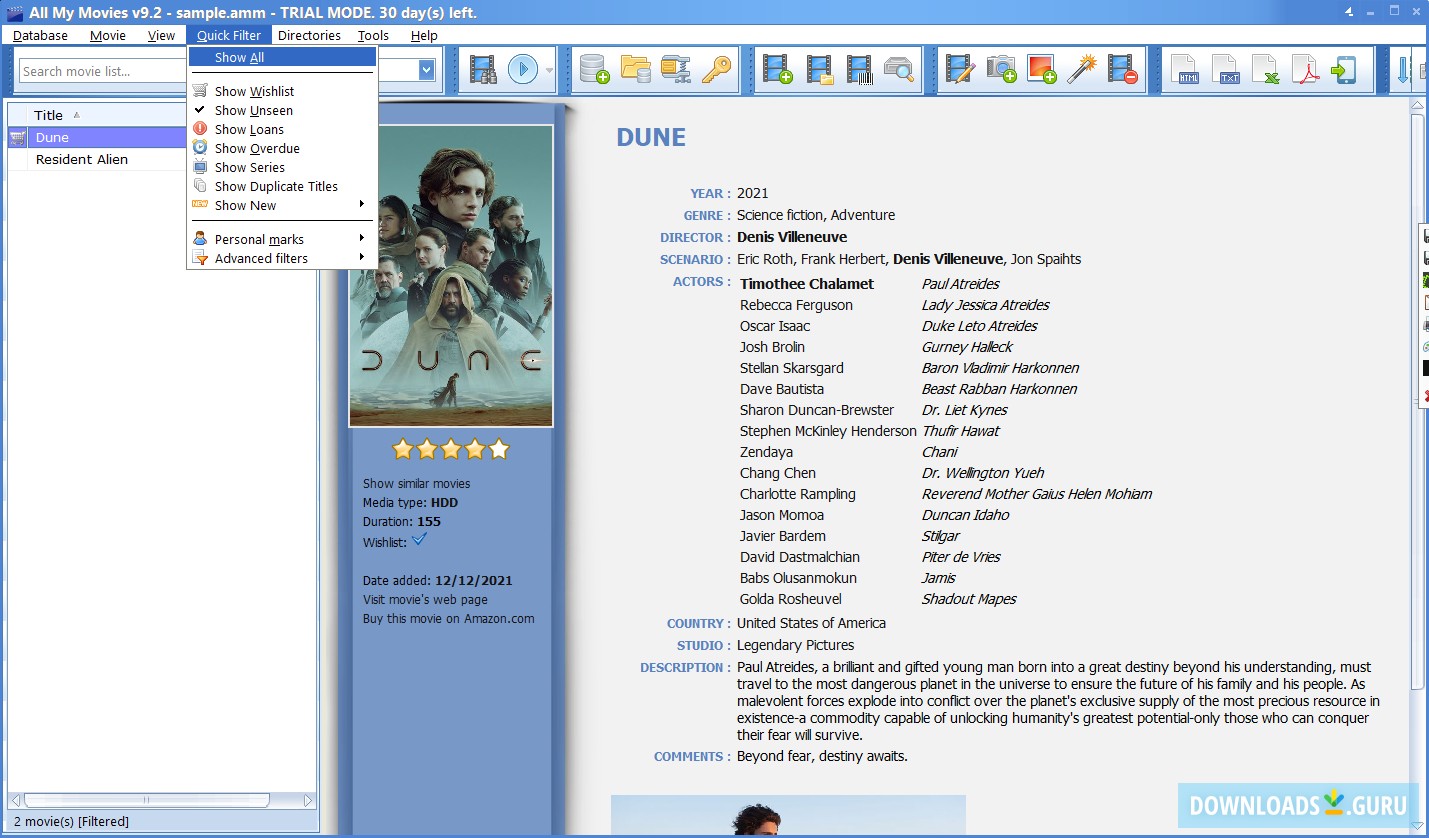
Task: Click the blue Play movie button
Action: 523,70
